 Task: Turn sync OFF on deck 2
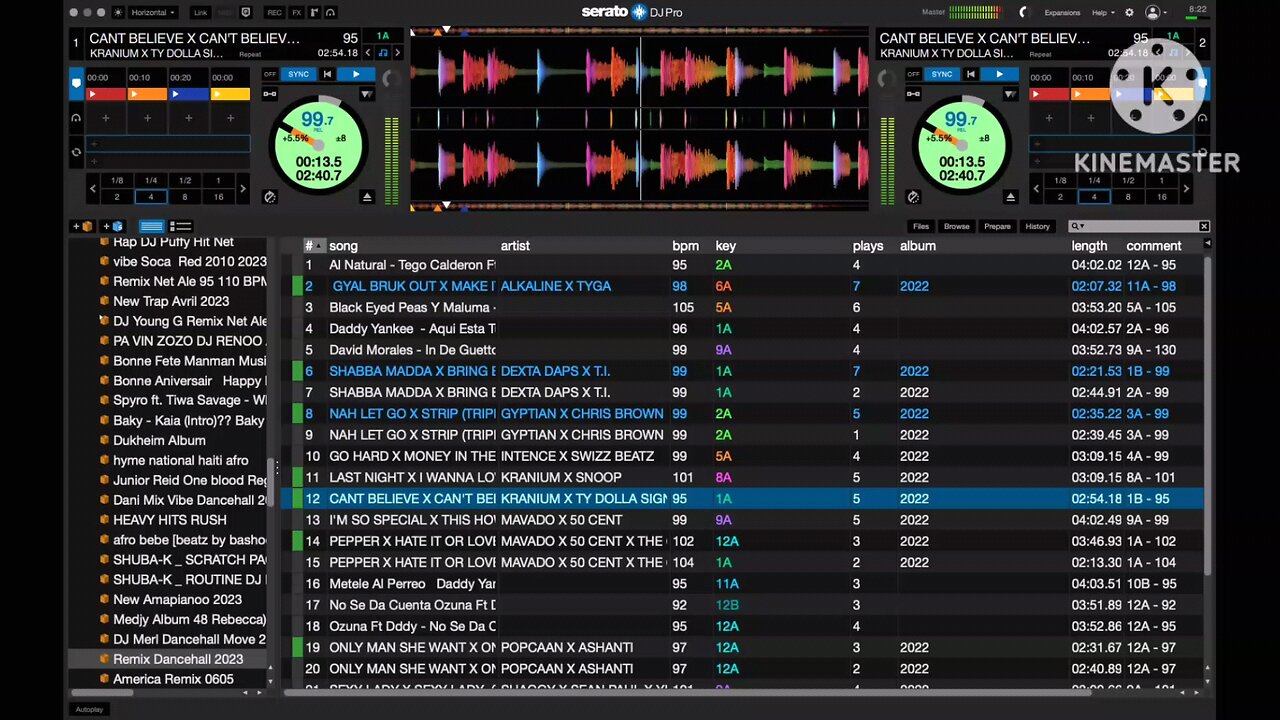(913, 74)
